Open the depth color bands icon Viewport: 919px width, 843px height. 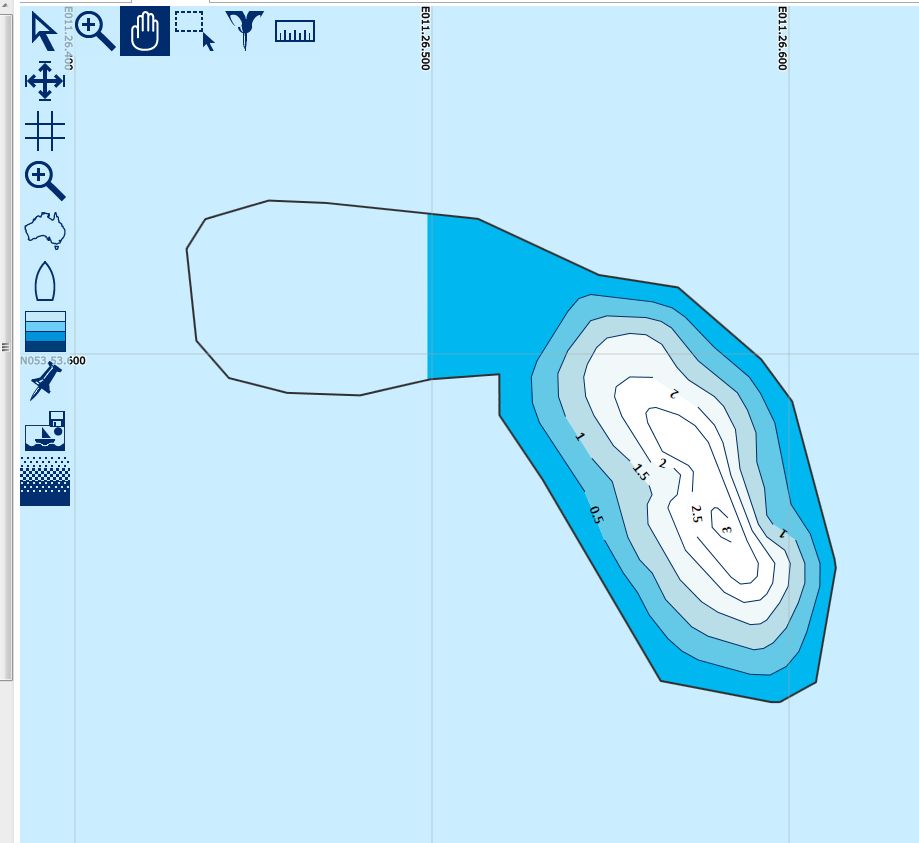pos(44,331)
